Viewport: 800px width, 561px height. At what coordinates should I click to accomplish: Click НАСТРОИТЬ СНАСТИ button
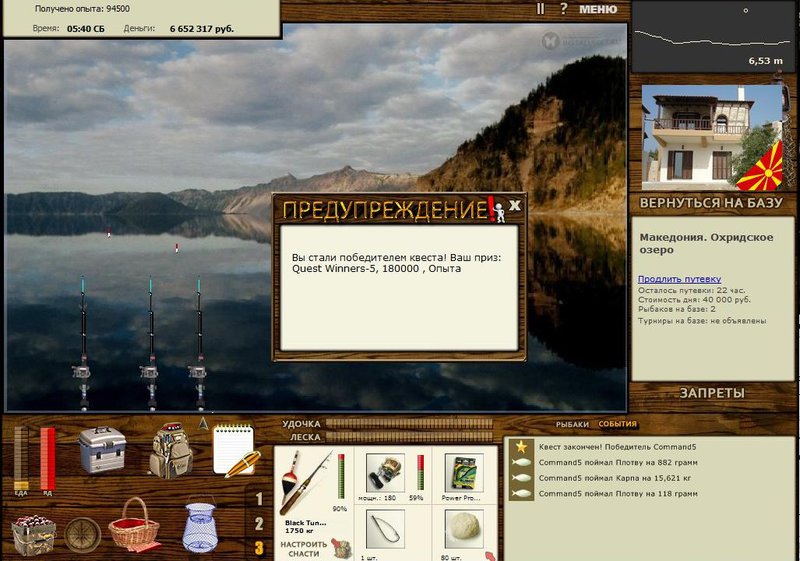(304, 549)
